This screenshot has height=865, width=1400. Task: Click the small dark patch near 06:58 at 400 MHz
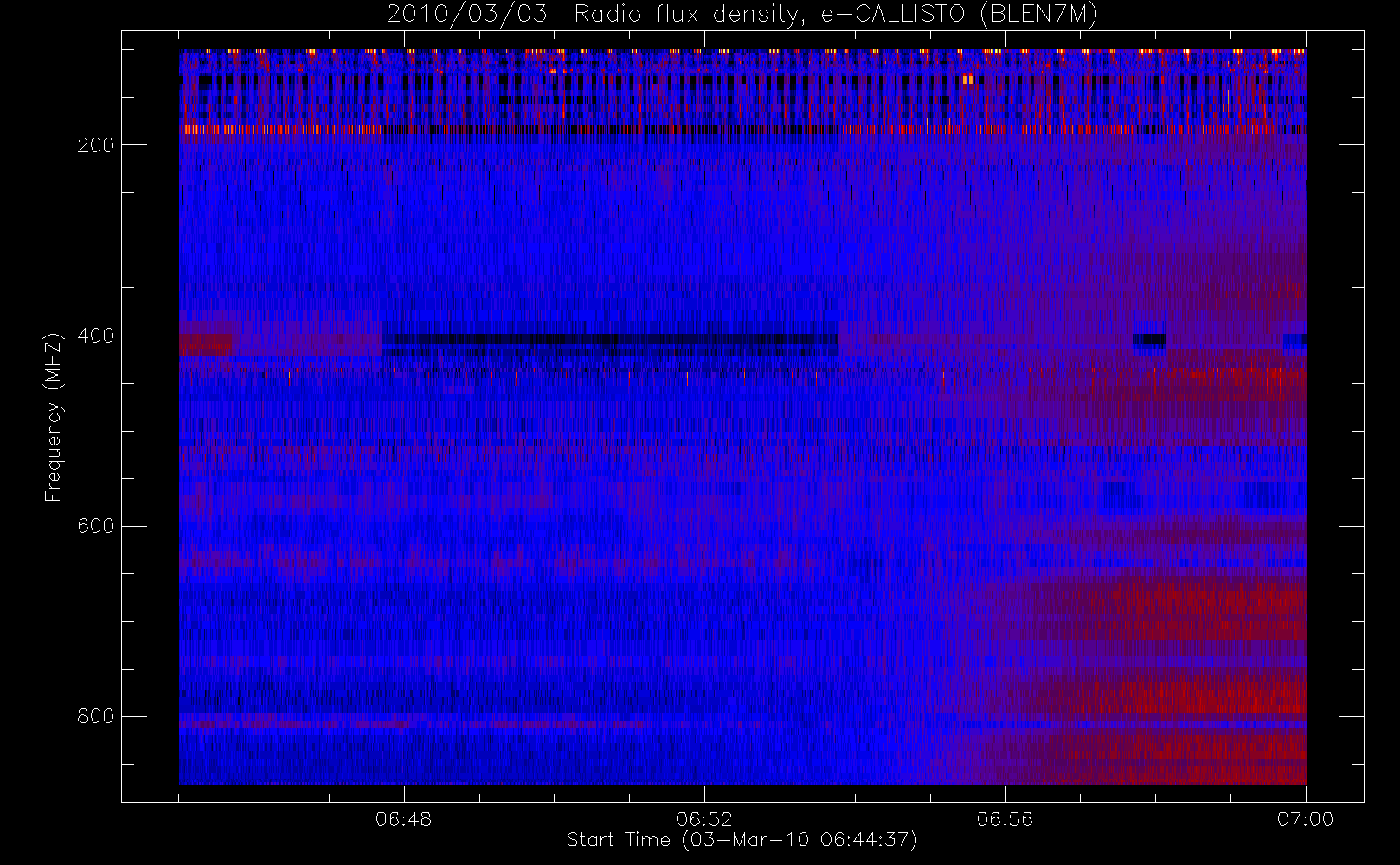(1150, 340)
